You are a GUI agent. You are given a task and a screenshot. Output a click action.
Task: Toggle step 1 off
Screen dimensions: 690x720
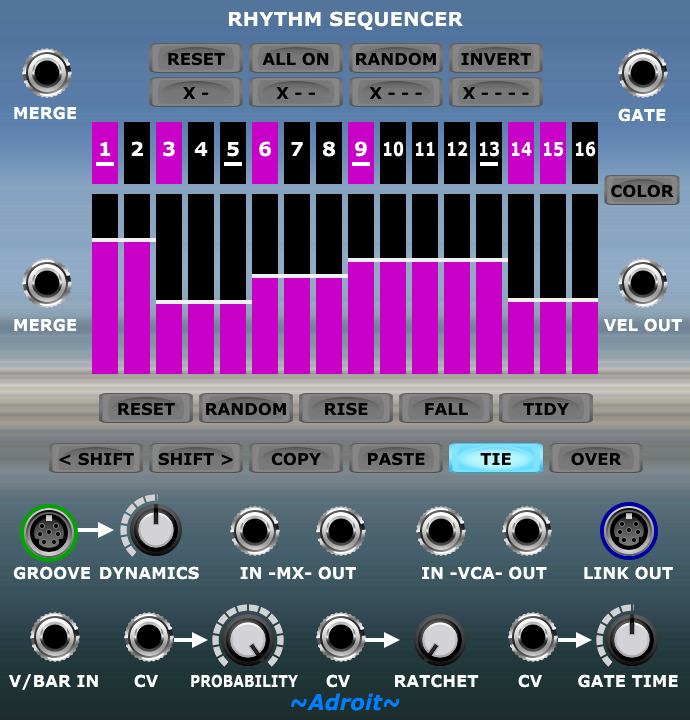(x=105, y=153)
